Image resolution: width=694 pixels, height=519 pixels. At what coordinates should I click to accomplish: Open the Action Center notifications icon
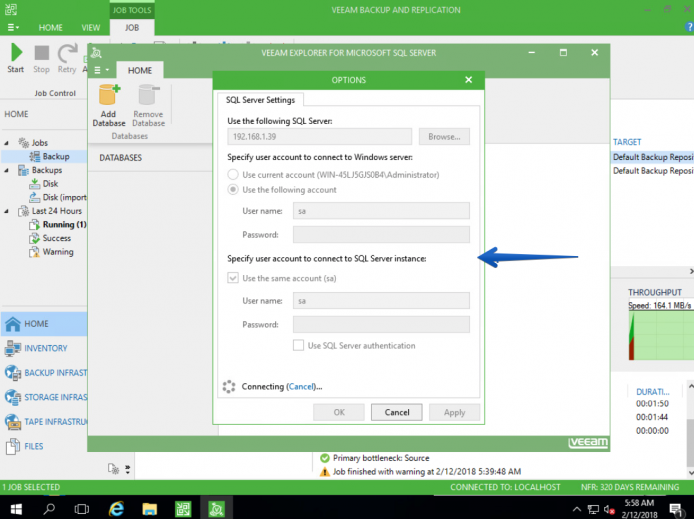pos(676,510)
